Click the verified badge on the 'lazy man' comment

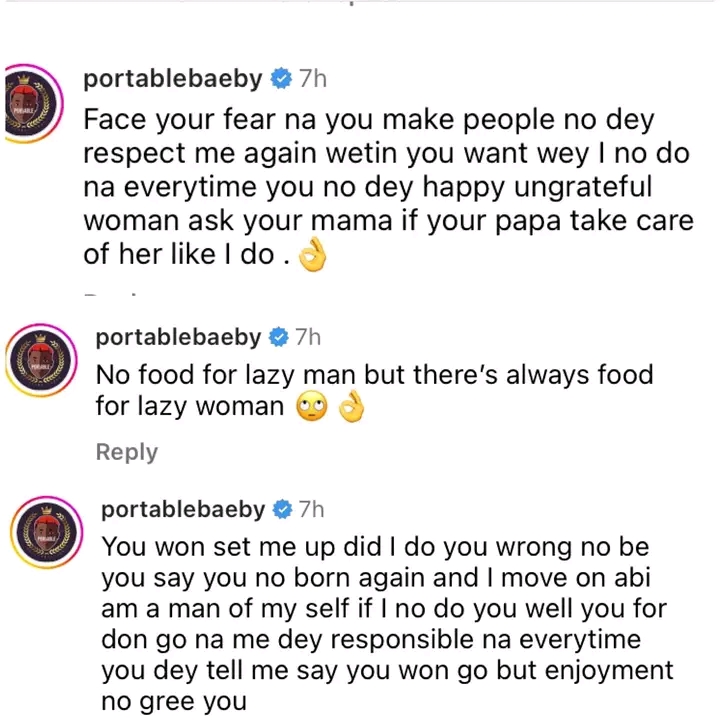[276, 338]
